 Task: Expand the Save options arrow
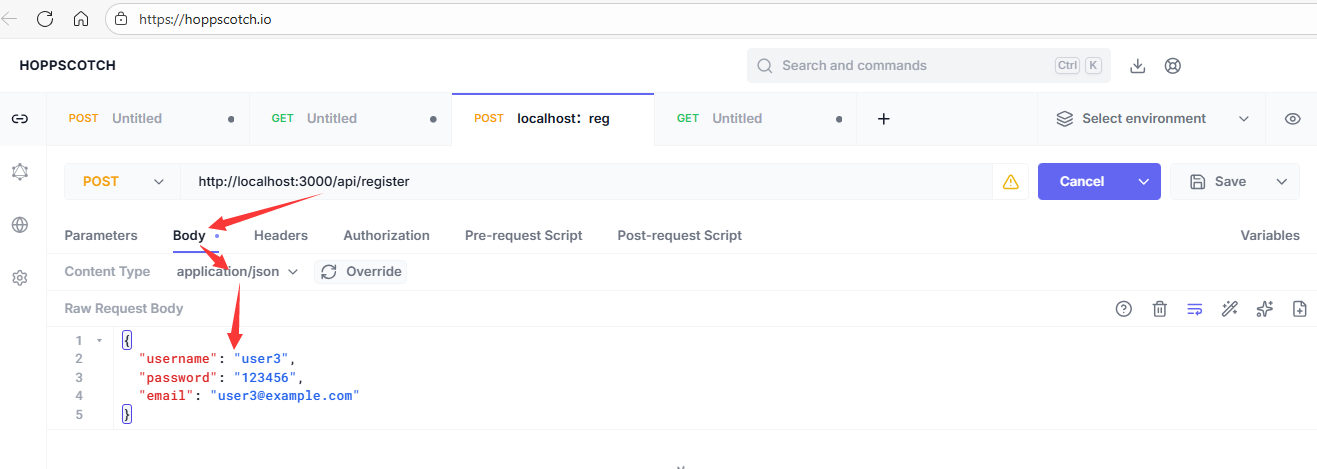point(1282,182)
